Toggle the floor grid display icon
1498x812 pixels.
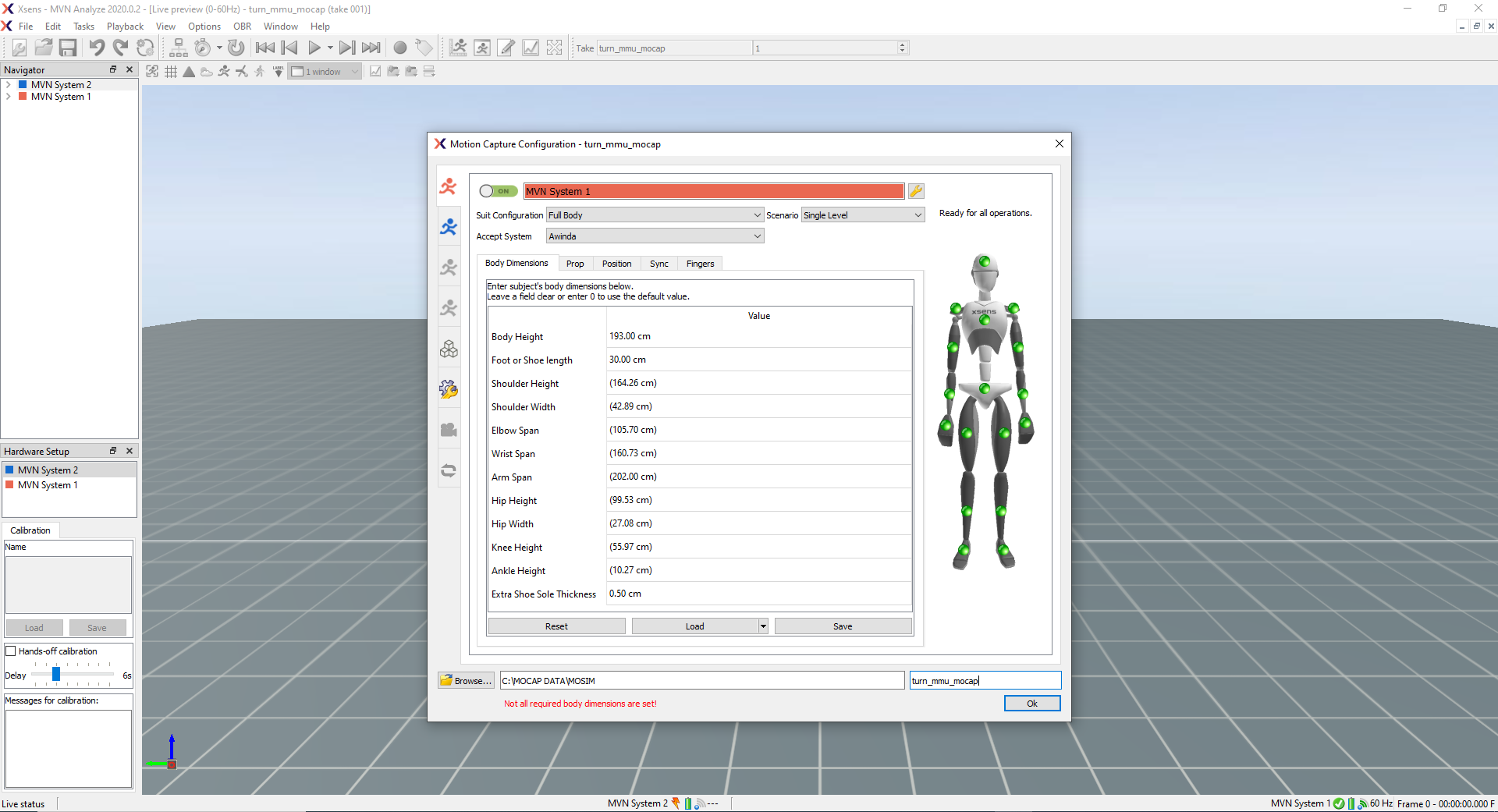coord(171,72)
